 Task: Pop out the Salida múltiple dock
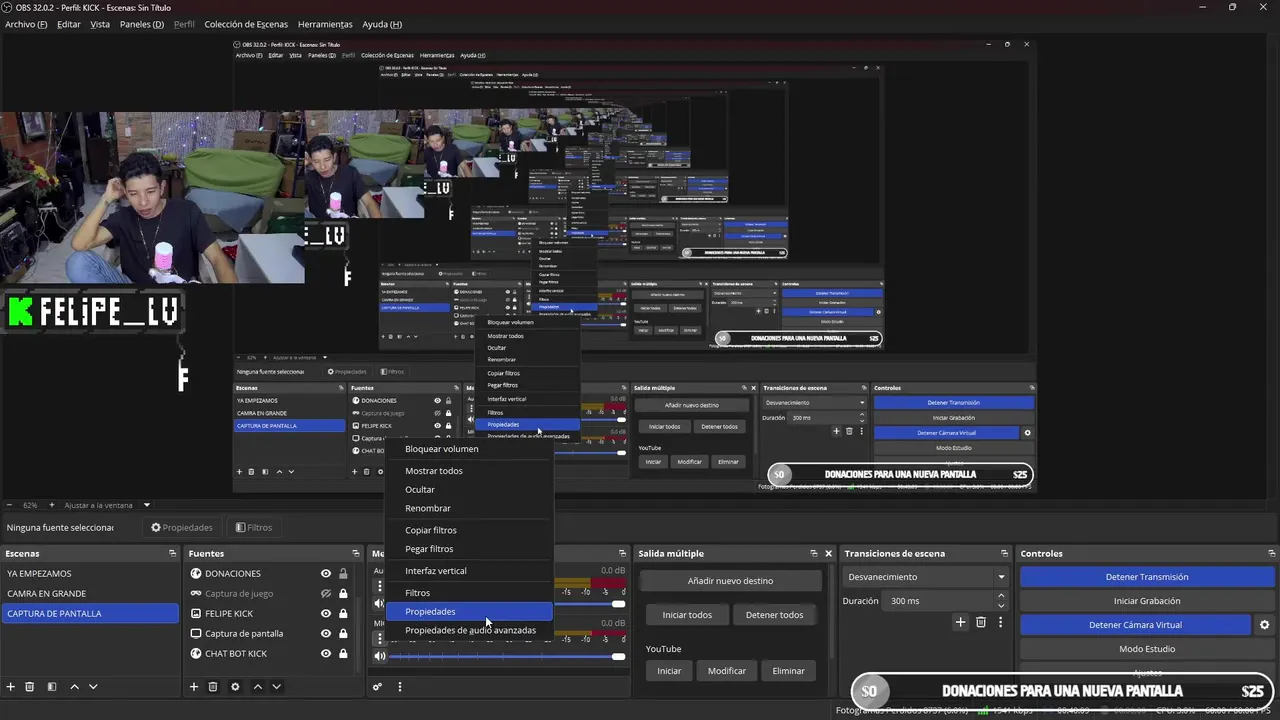[813, 553]
